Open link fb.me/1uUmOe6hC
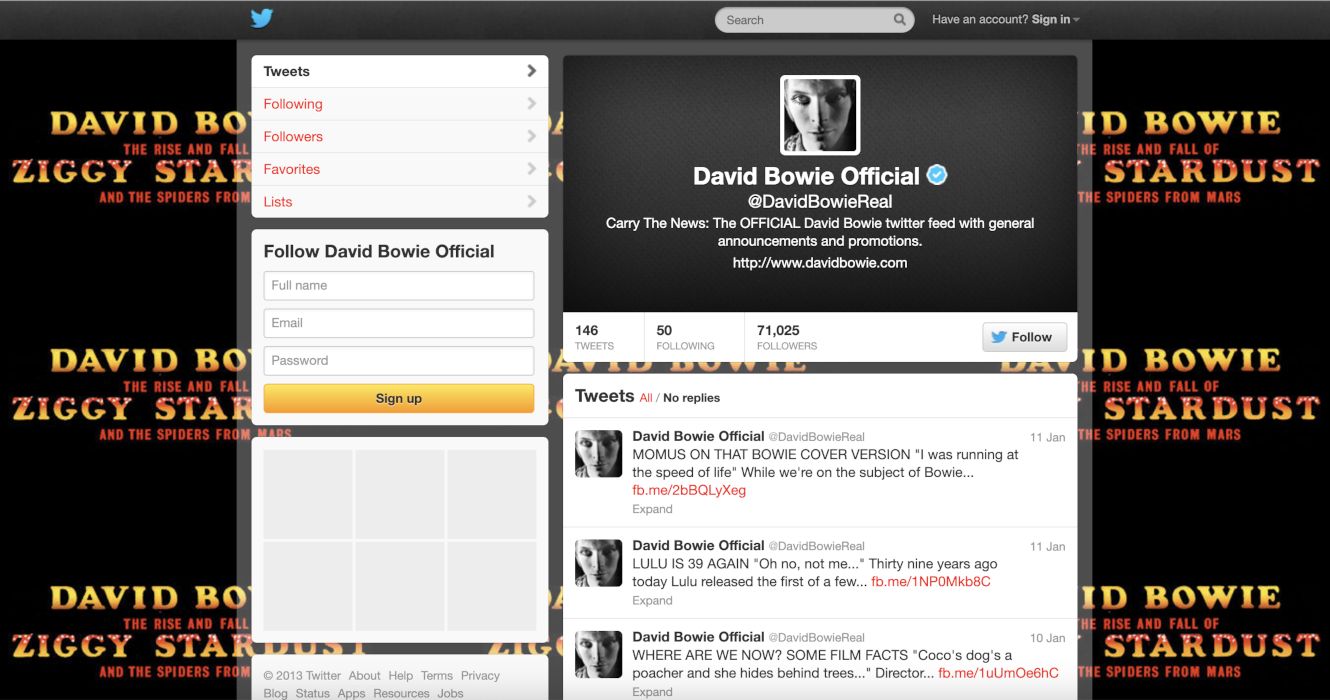This screenshot has width=1330, height=700. (x=998, y=673)
